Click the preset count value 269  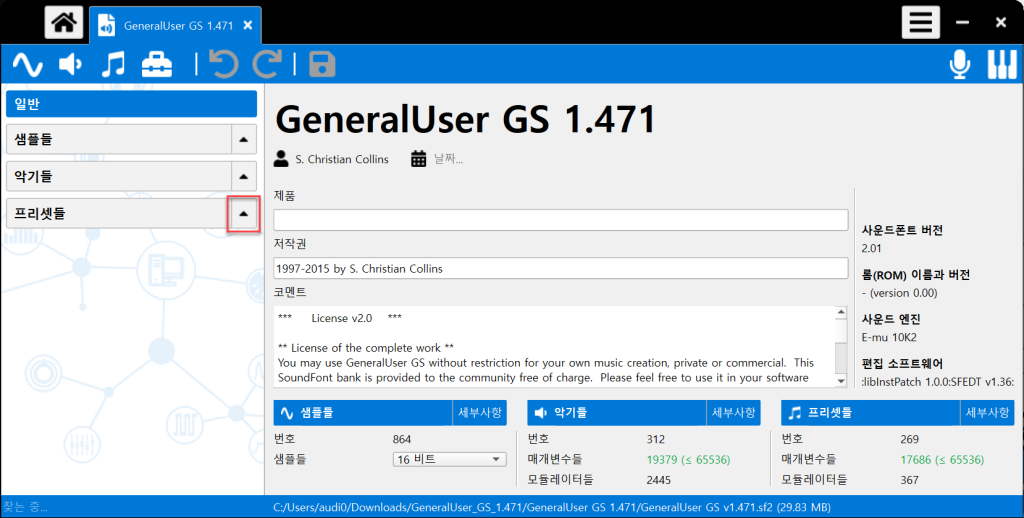click(x=909, y=440)
